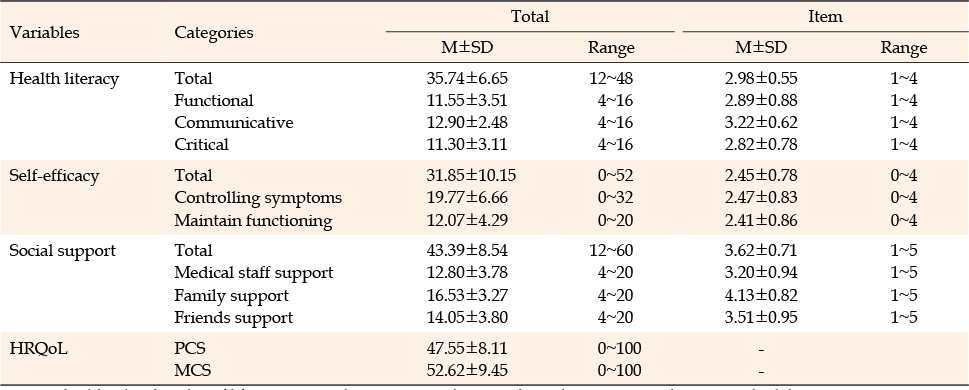The width and height of the screenshot is (969, 390).
Task: Select the Total group header
Action: coord(530,17)
